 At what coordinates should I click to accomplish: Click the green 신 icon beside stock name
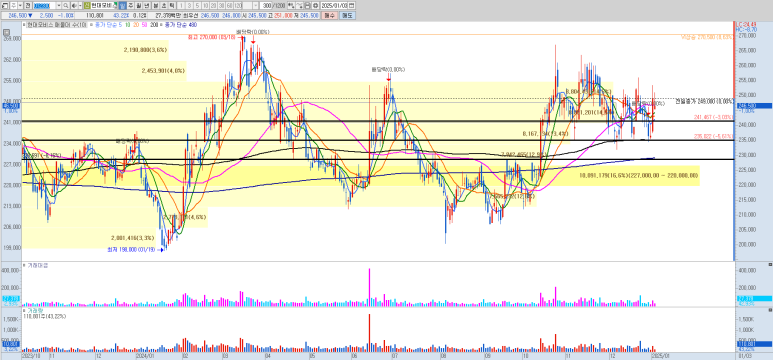tap(87, 5)
